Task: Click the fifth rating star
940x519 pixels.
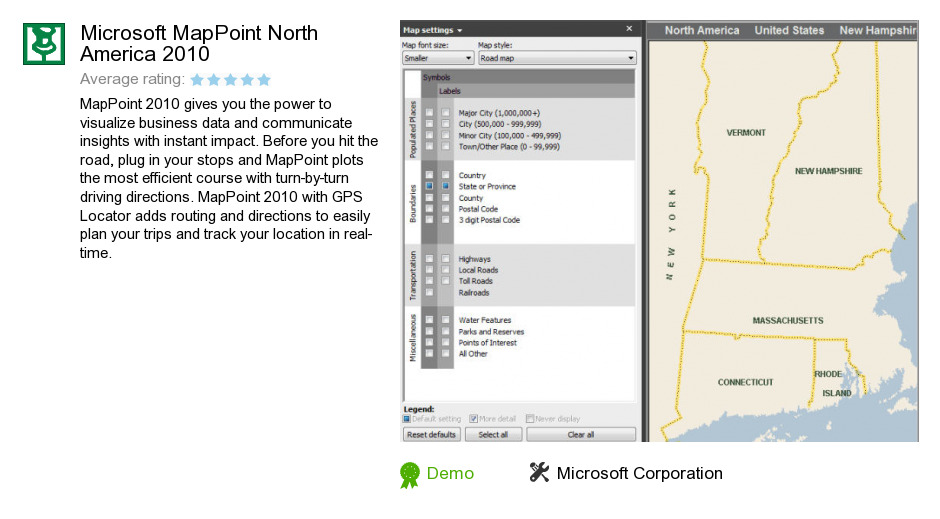Action: click(x=264, y=80)
